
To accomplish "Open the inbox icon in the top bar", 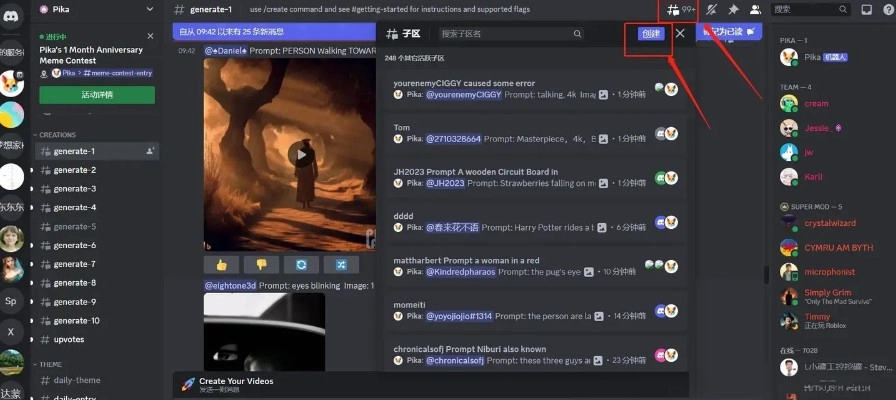I will [866, 9].
